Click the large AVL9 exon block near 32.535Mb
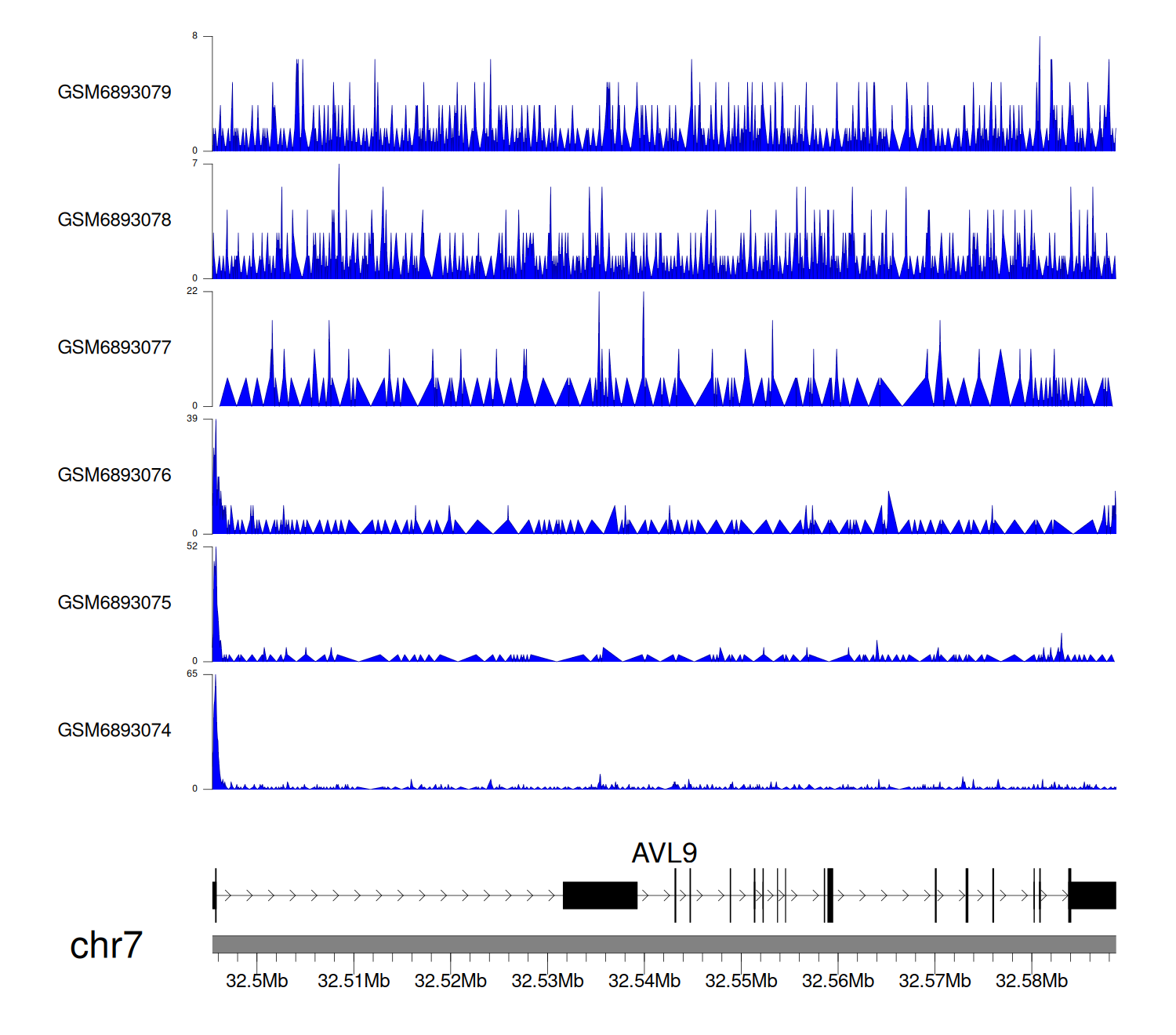 [x=600, y=895]
